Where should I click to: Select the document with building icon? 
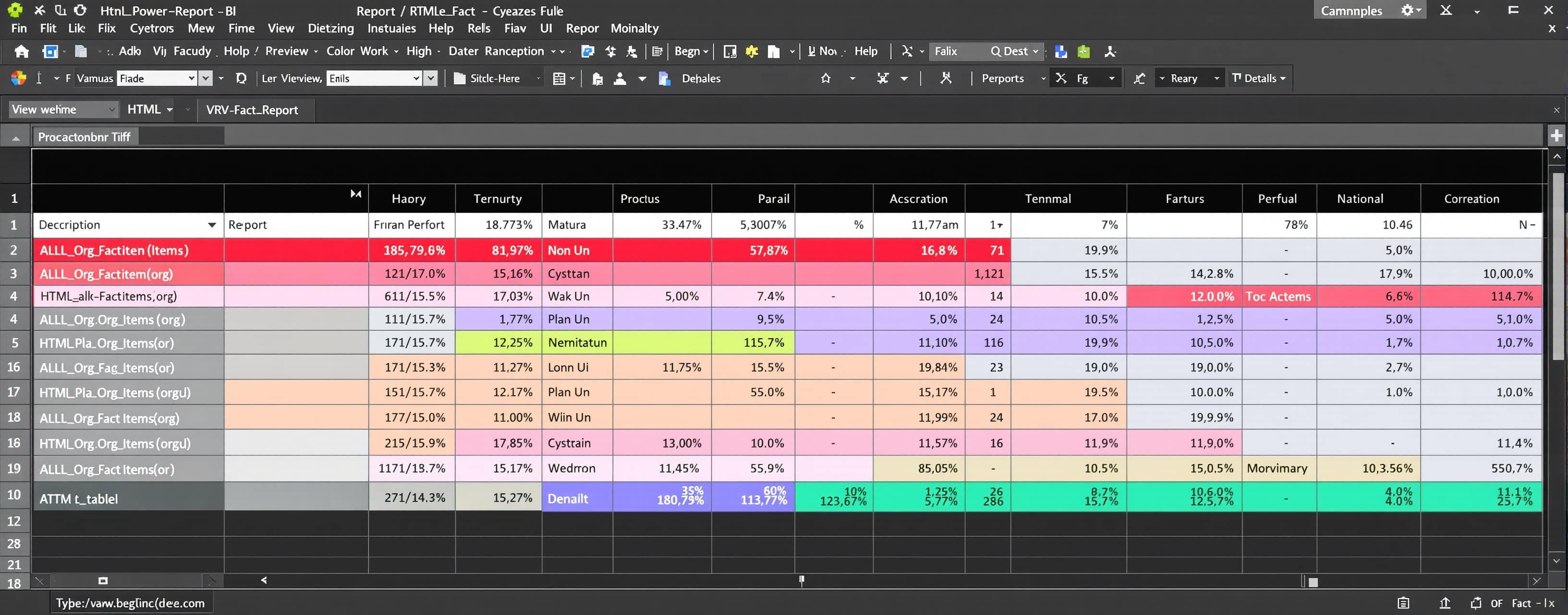[597, 78]
